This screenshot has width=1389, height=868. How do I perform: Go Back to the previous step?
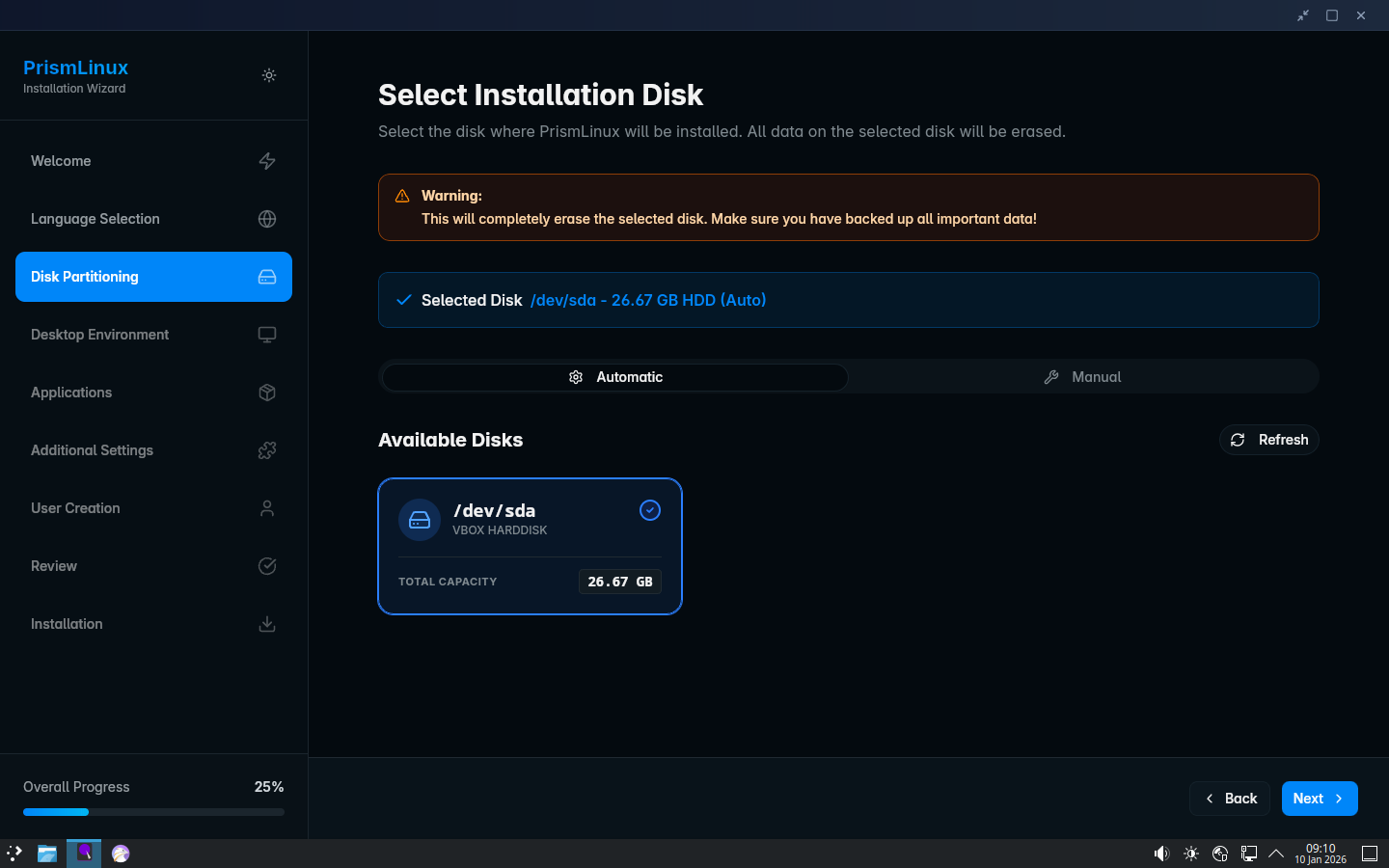pyautogui.click(x=1230, y=799)
